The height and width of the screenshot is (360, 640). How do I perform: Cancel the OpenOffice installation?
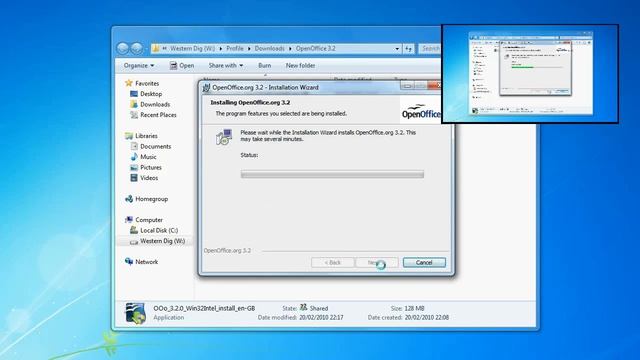(424, 262)
